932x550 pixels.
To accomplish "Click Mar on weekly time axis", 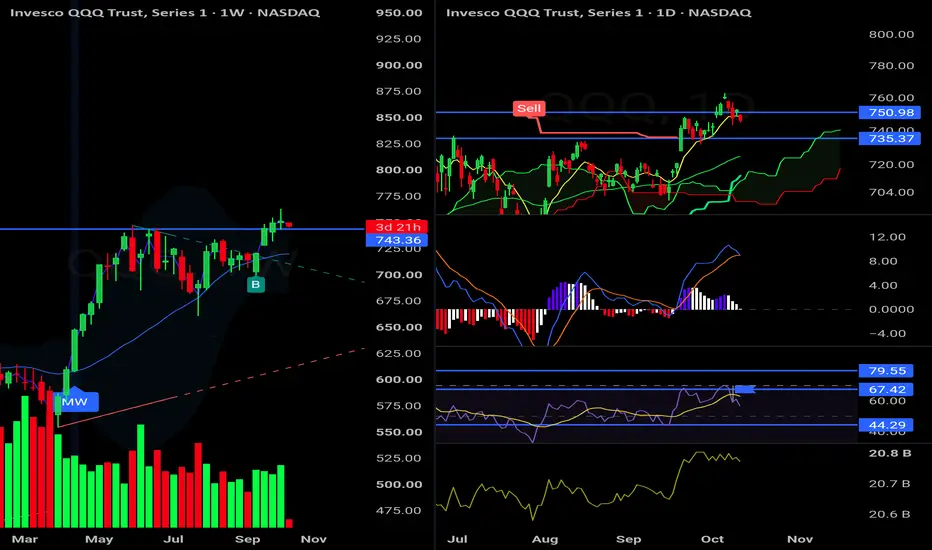I will tap(24, 539).
